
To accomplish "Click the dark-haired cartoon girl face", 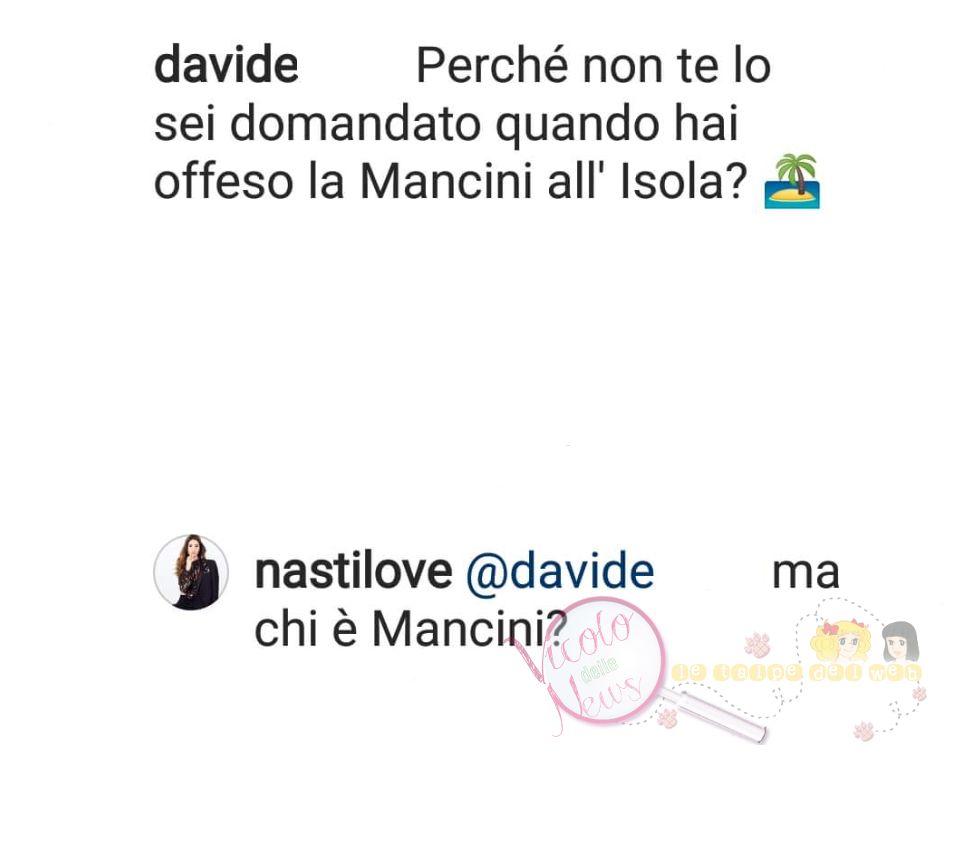I will click(x=901, y=642).
